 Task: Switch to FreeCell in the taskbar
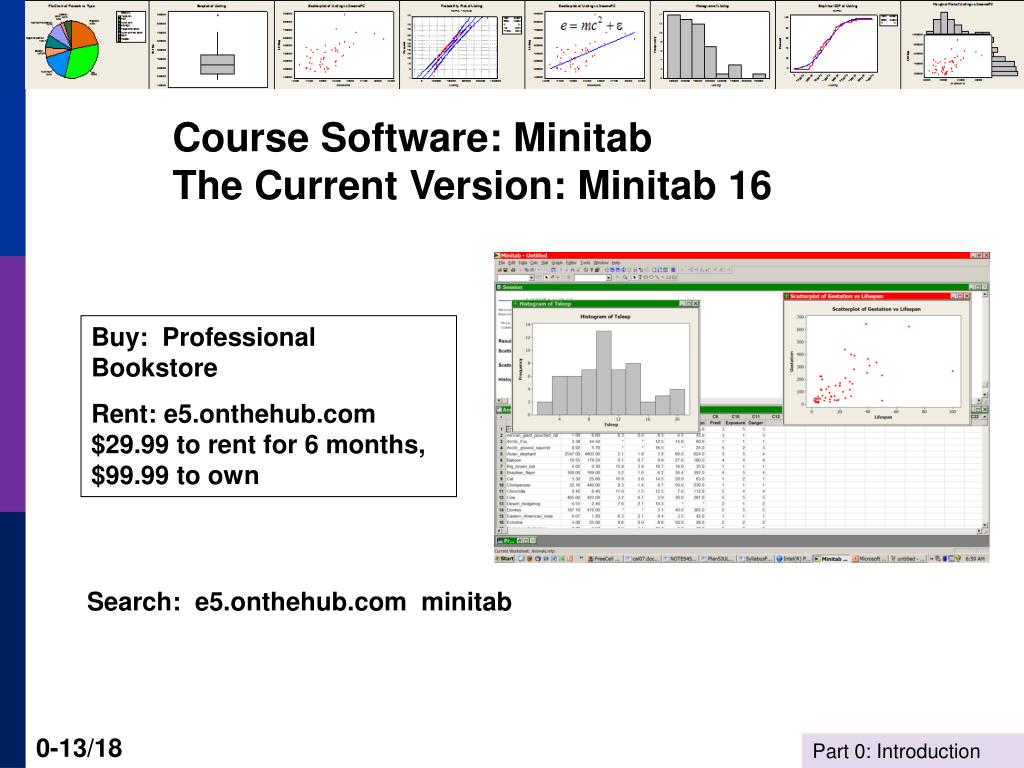(x=605, y=558)
